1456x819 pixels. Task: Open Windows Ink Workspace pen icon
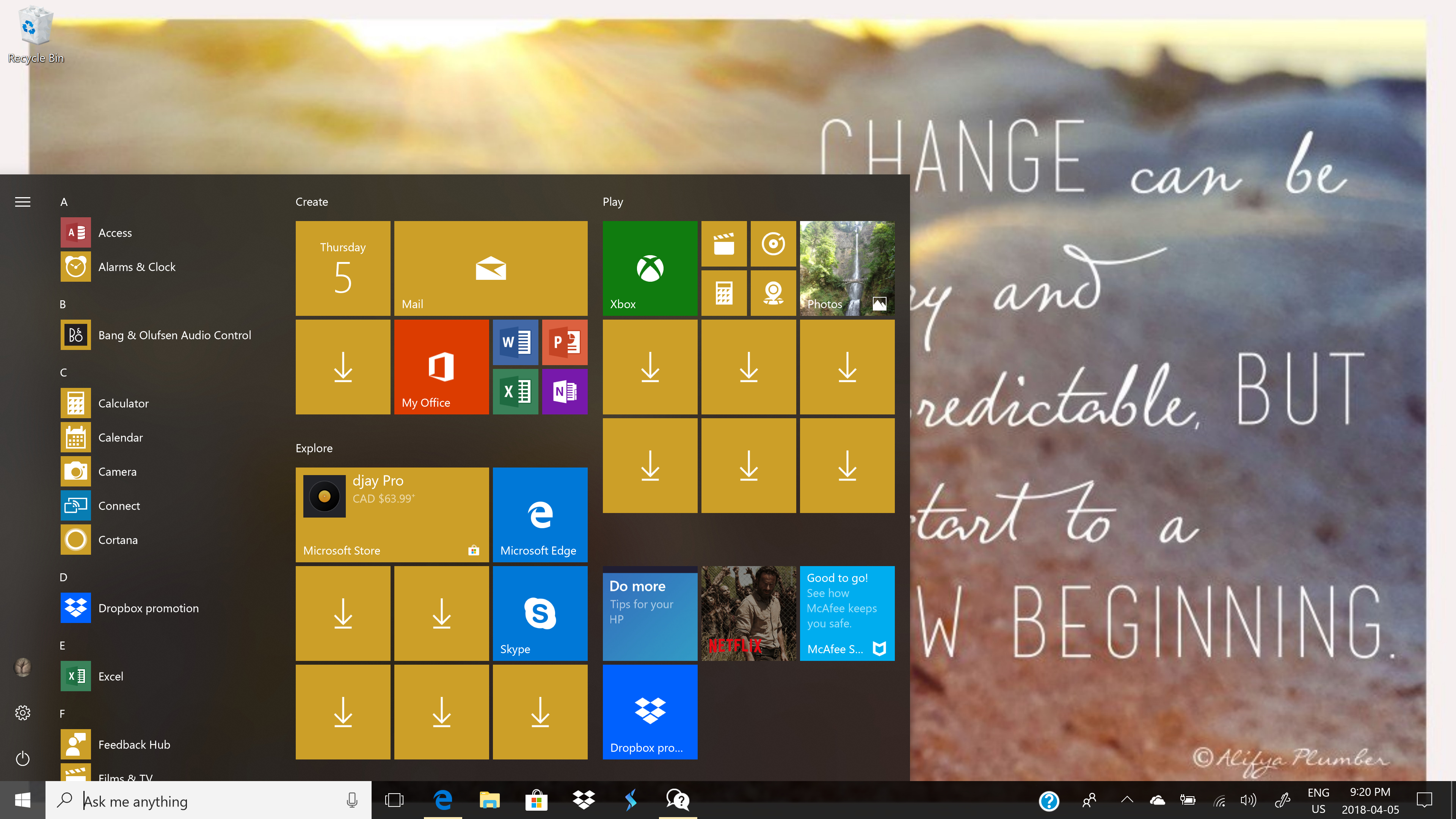coord(1283,800)
